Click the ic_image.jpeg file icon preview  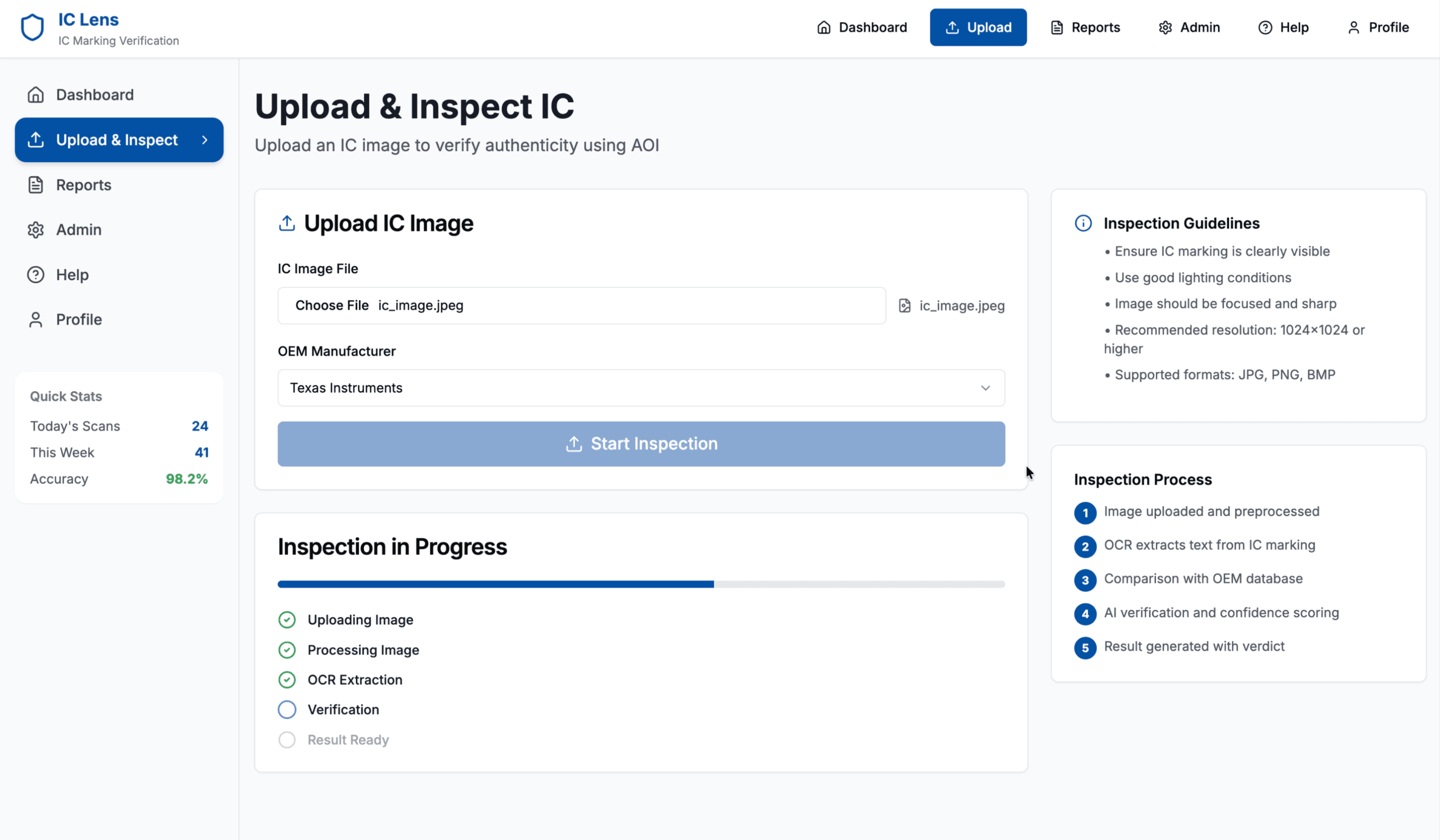point(904,305)
